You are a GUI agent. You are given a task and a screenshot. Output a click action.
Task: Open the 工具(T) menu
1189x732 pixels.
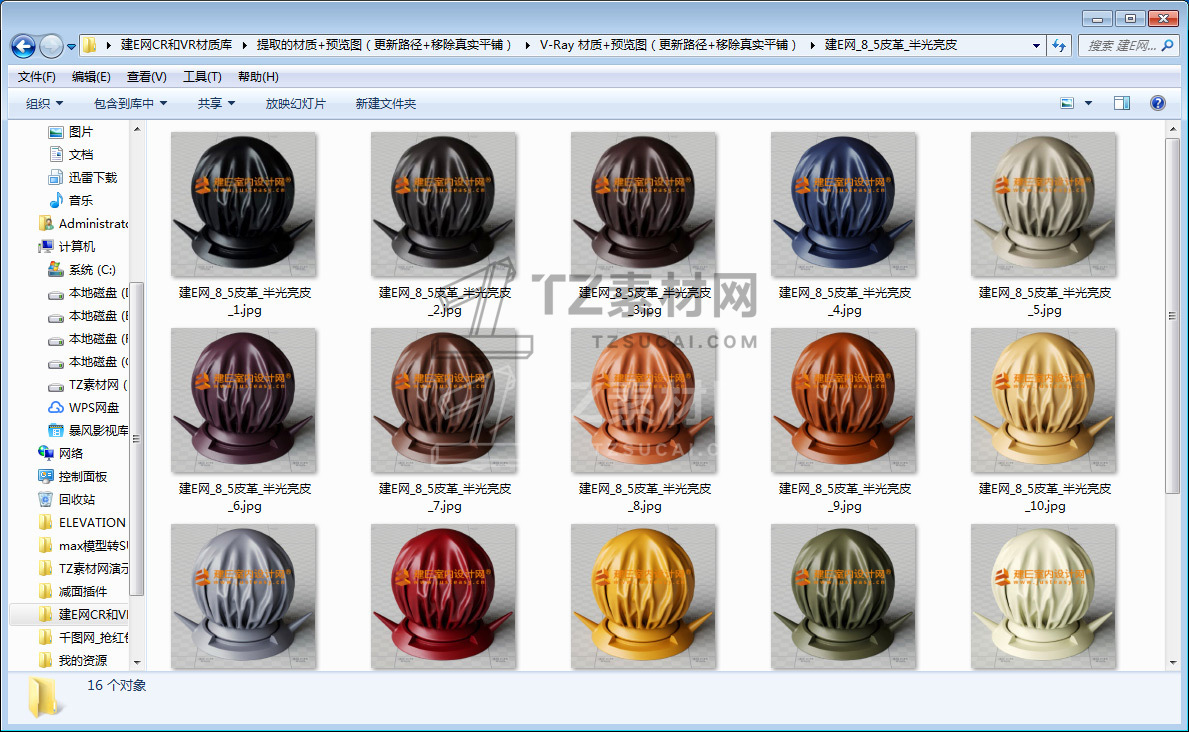tap(202, 77)
